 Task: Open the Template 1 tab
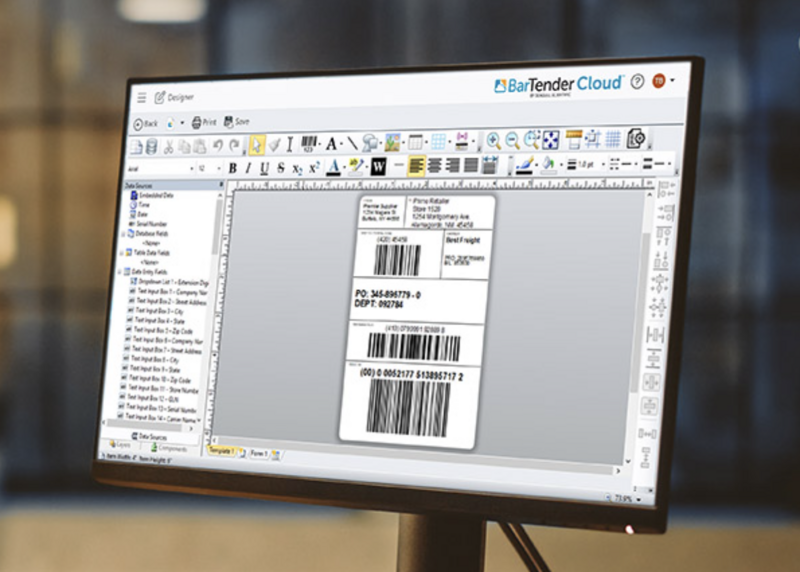pos(222,451)
